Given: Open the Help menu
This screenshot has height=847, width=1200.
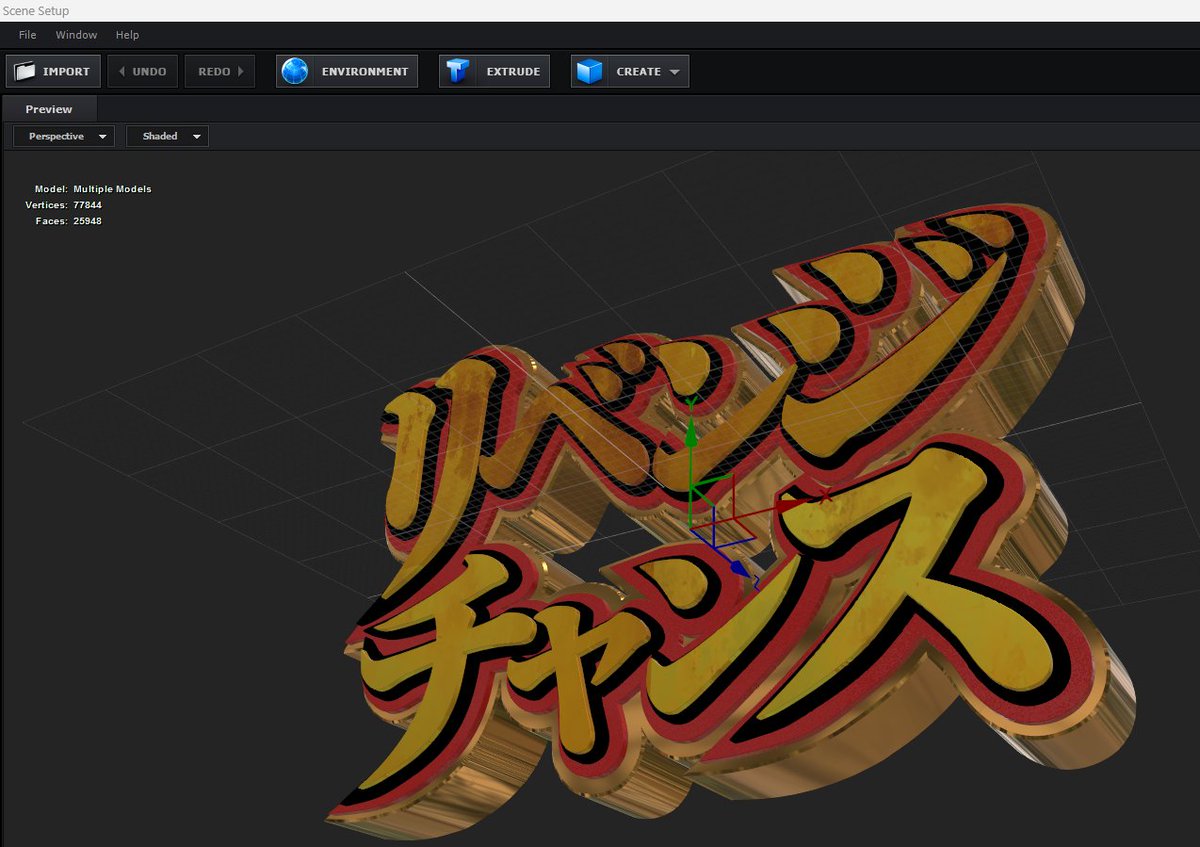Looking at the screenshot, I should pyautogui.click(x=127, y=34).
